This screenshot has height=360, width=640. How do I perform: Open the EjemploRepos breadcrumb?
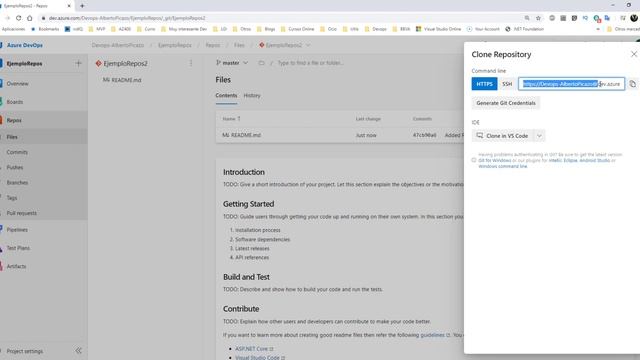[x=175, y=45]
